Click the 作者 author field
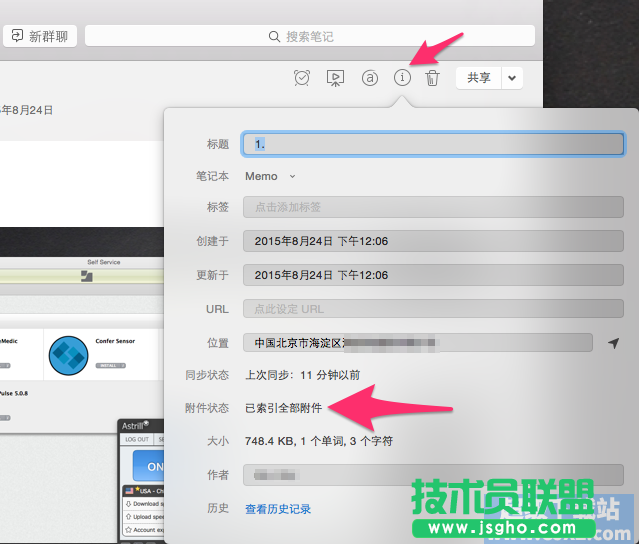The image size is (639, 544). click(433, 475)
